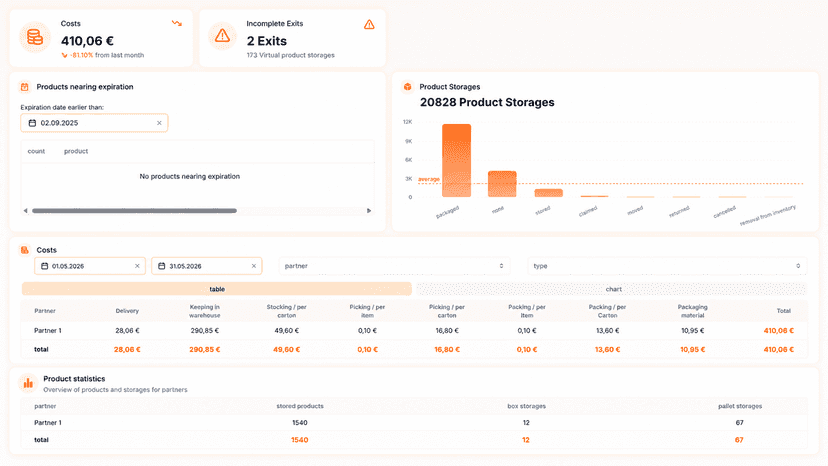The width and height of the screenshot is (828, 466).
Task: Open the partner dropdown
Action: pos(394,266)
